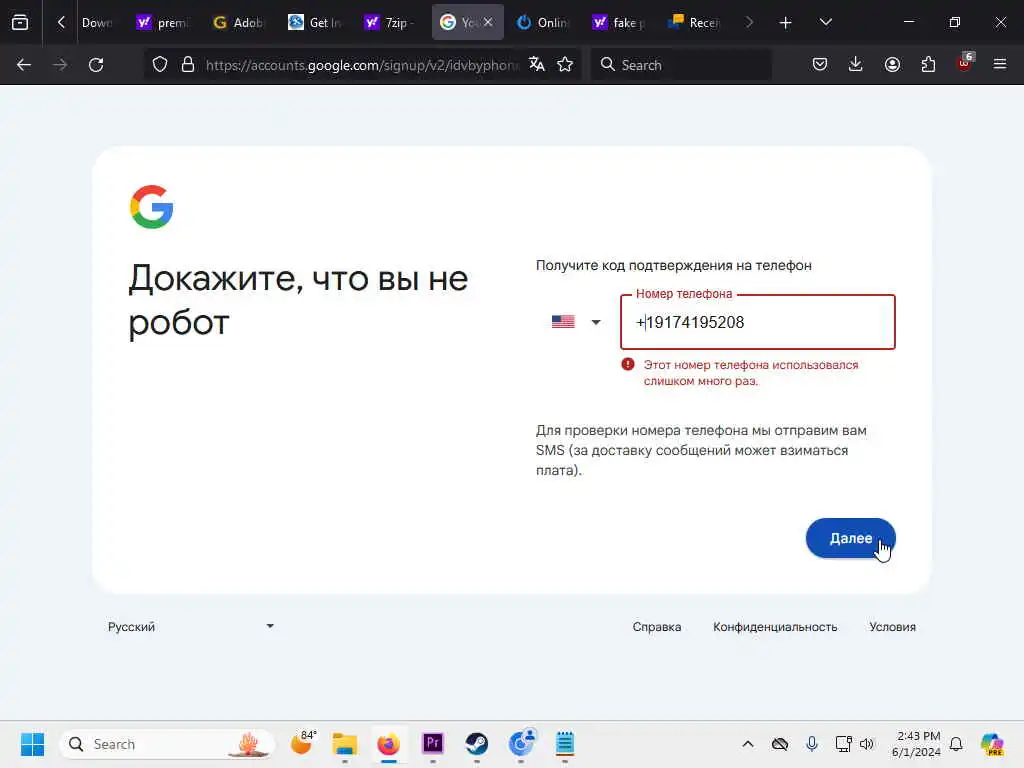Click the microphone tray icon
Screen dimensions: 1024x768
[x=812, y=744]
